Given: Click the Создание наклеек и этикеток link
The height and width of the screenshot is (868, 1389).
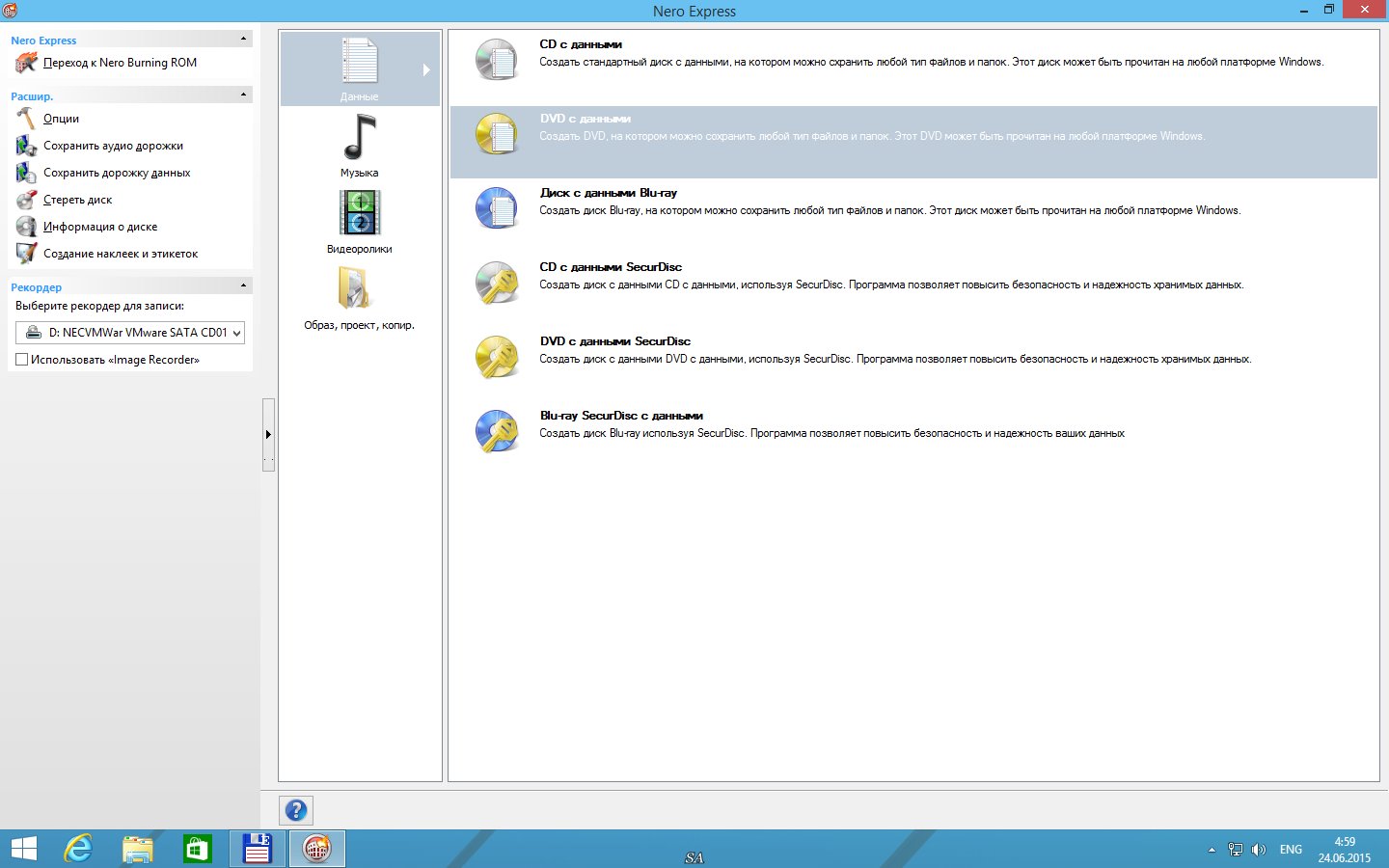Looking at the screenshot, I should point(121,254).
